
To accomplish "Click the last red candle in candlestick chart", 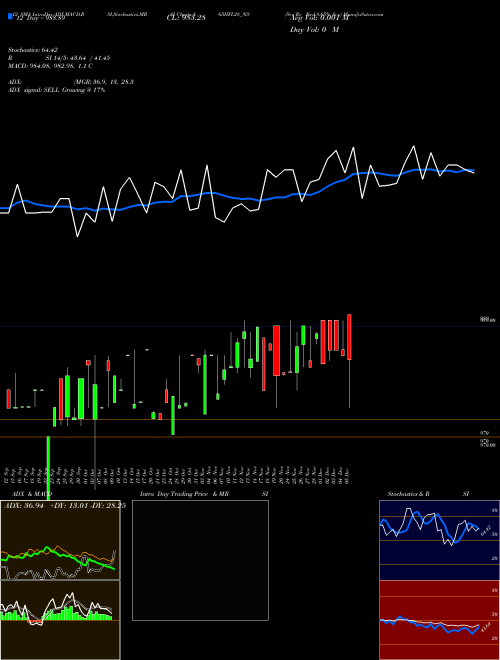I will coord(349,337).
